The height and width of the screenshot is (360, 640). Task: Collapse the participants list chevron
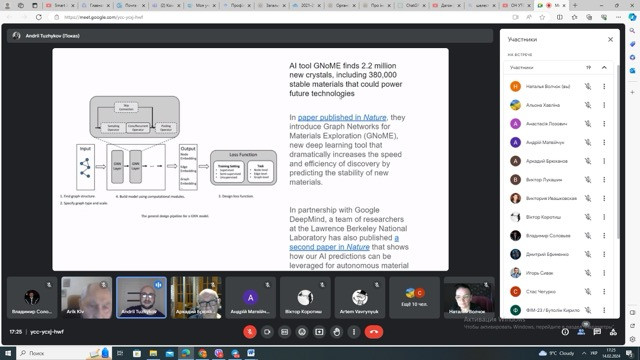(x=604, y=67)
